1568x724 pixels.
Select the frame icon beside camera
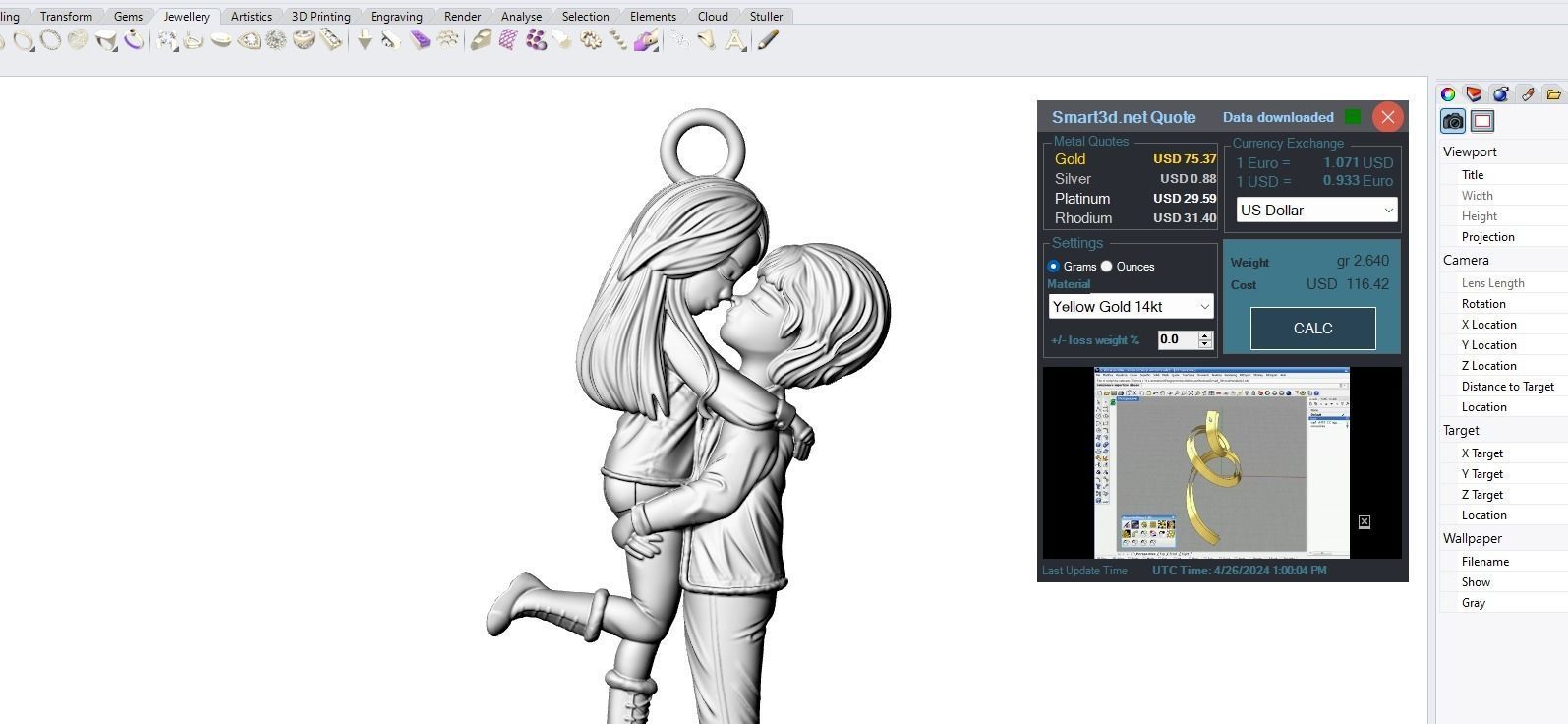[1482, 121]
